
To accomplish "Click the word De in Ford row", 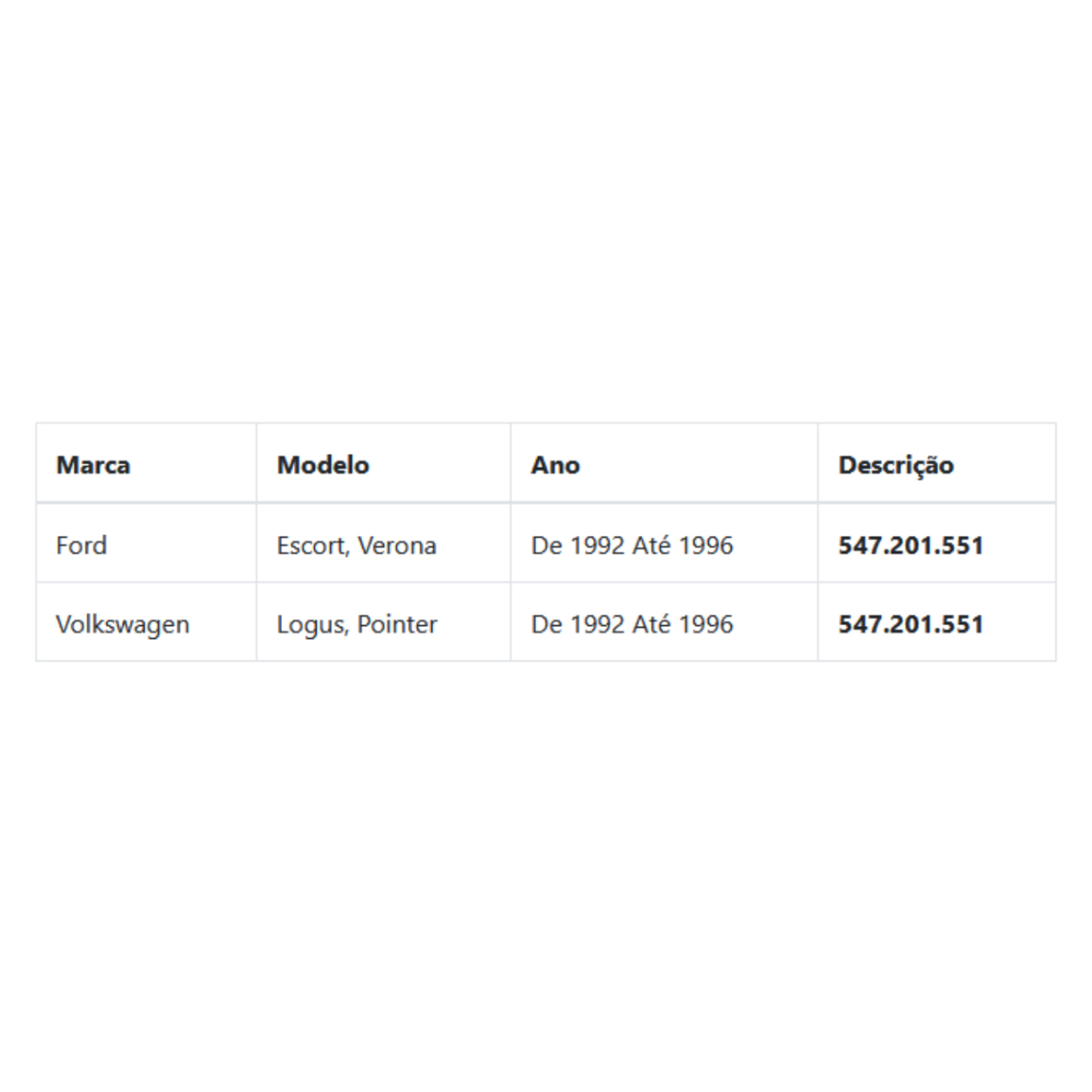I will point(547,545).
